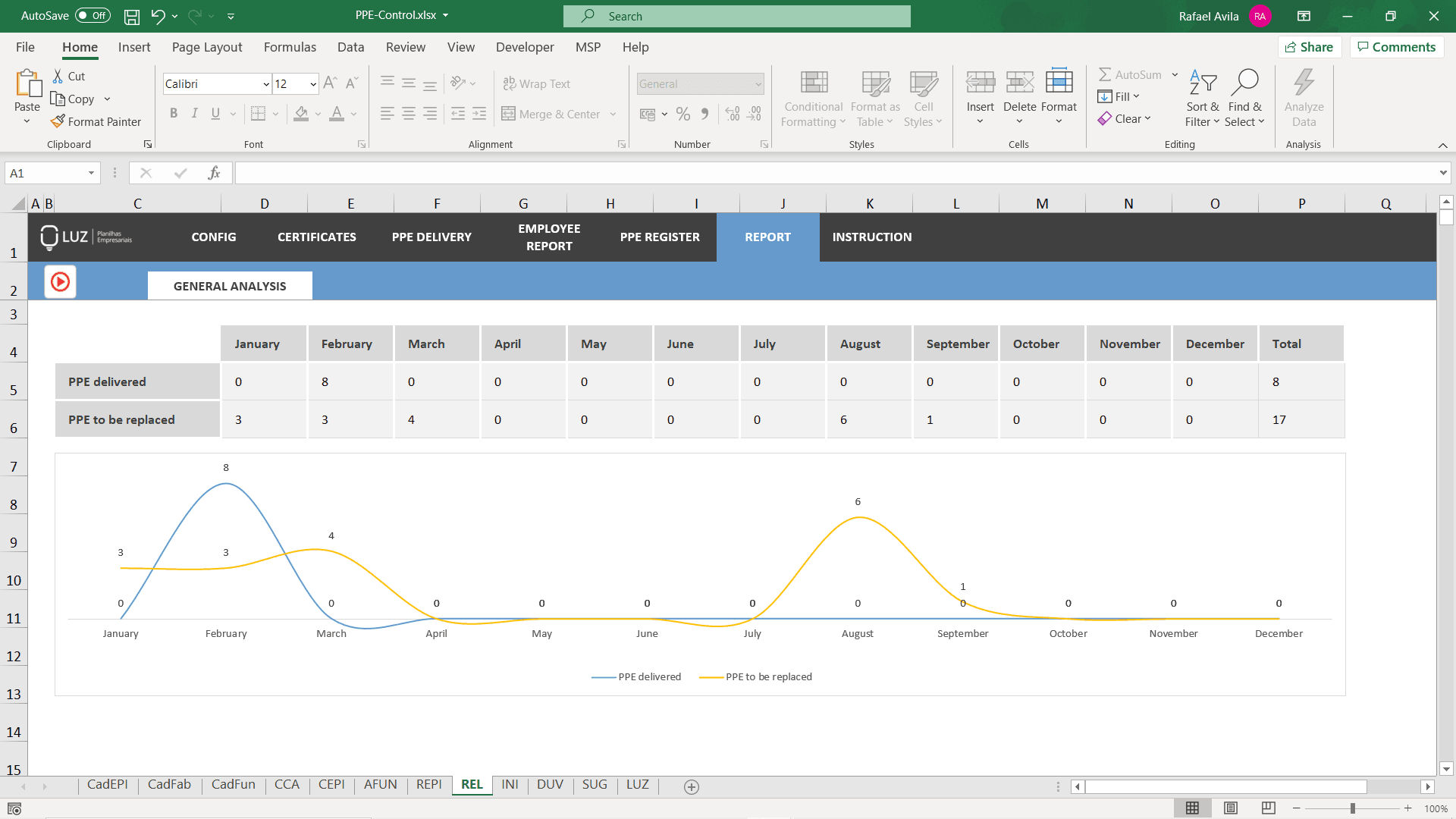This screenshot has height=819, width=1456.
Task: Click the Find & Select icon
Action: point(1245,97)
